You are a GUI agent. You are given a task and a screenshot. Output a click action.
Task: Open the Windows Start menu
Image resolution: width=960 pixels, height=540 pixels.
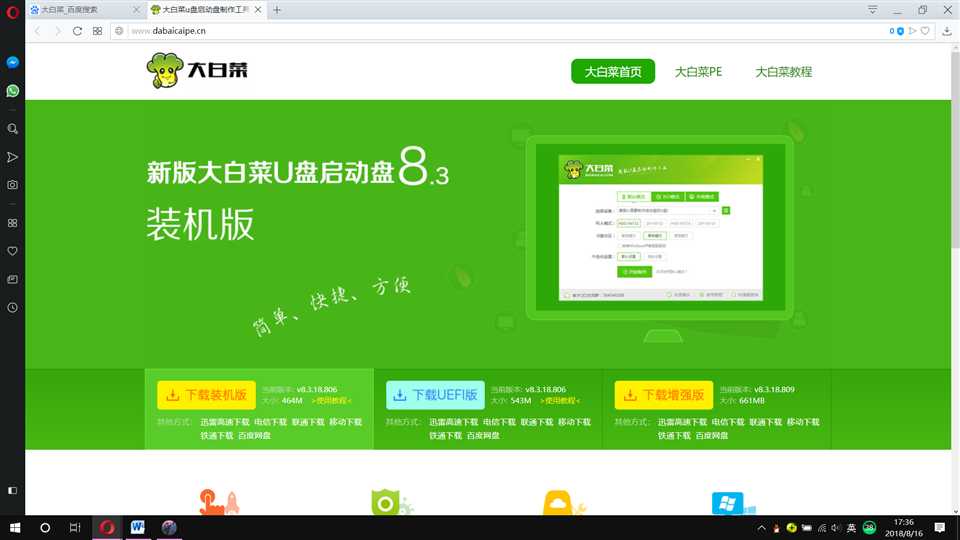tap(15, 528)
